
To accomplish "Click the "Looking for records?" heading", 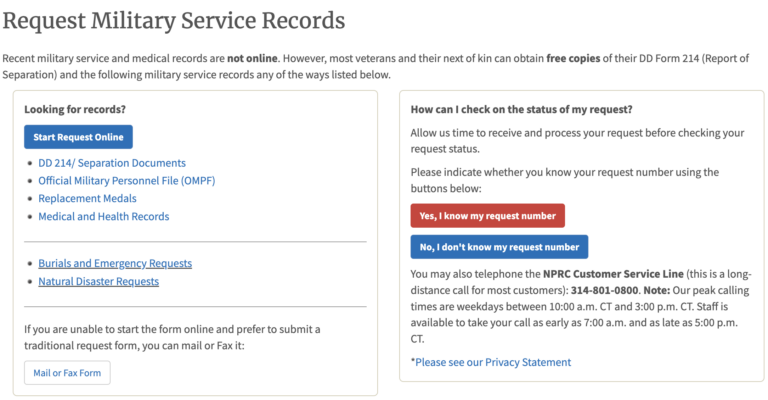I will (x=75, y=109).
